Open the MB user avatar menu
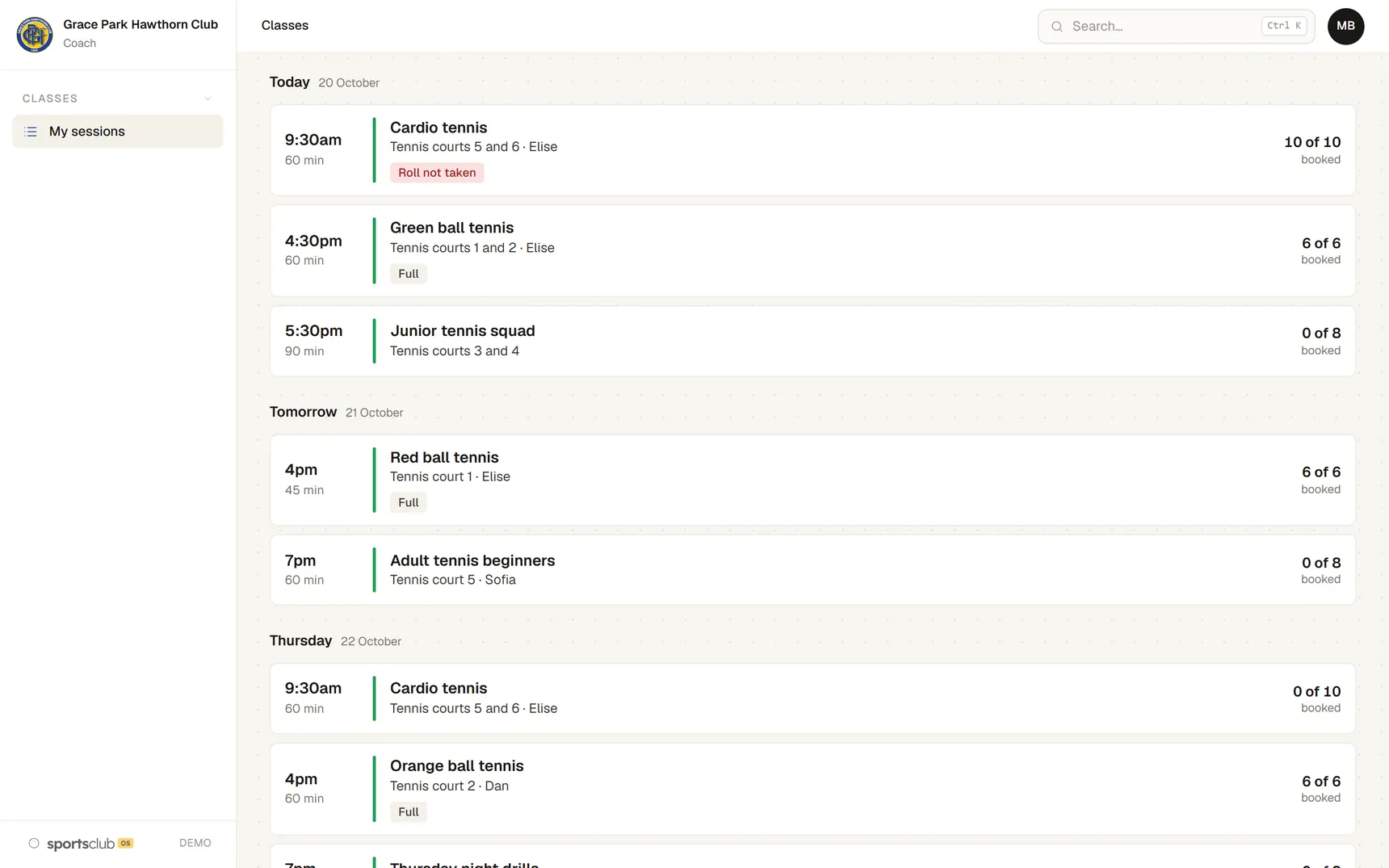Screen dimensions: 1389x868 (1345, 26)
